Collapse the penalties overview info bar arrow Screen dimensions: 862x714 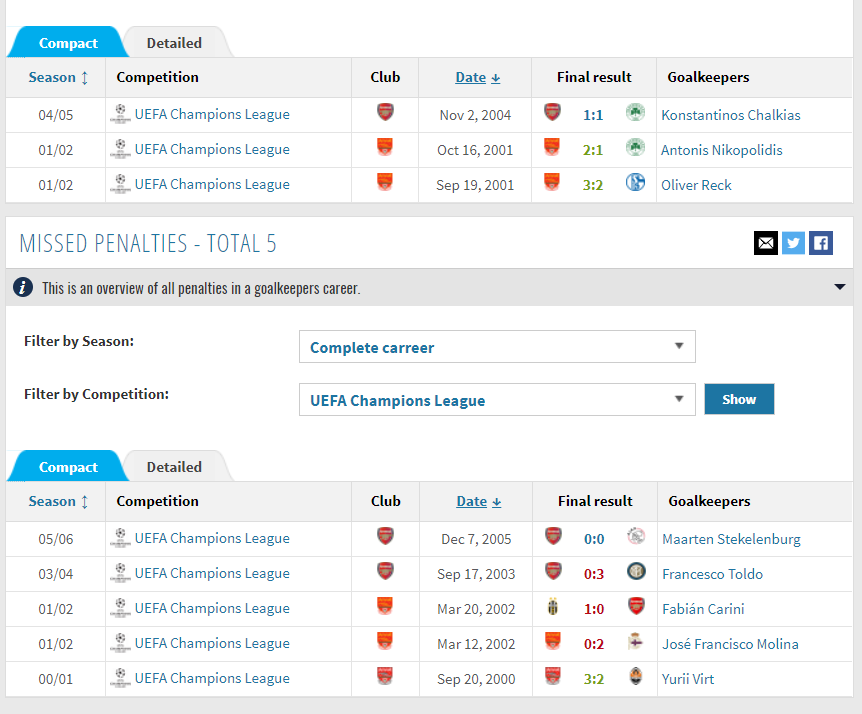[840, 288]
